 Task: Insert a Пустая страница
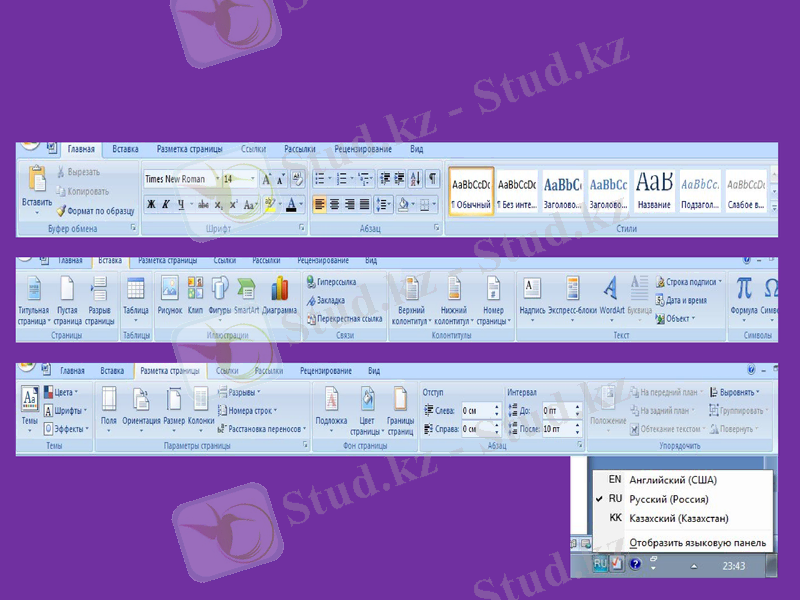click(x=67, y=301)
